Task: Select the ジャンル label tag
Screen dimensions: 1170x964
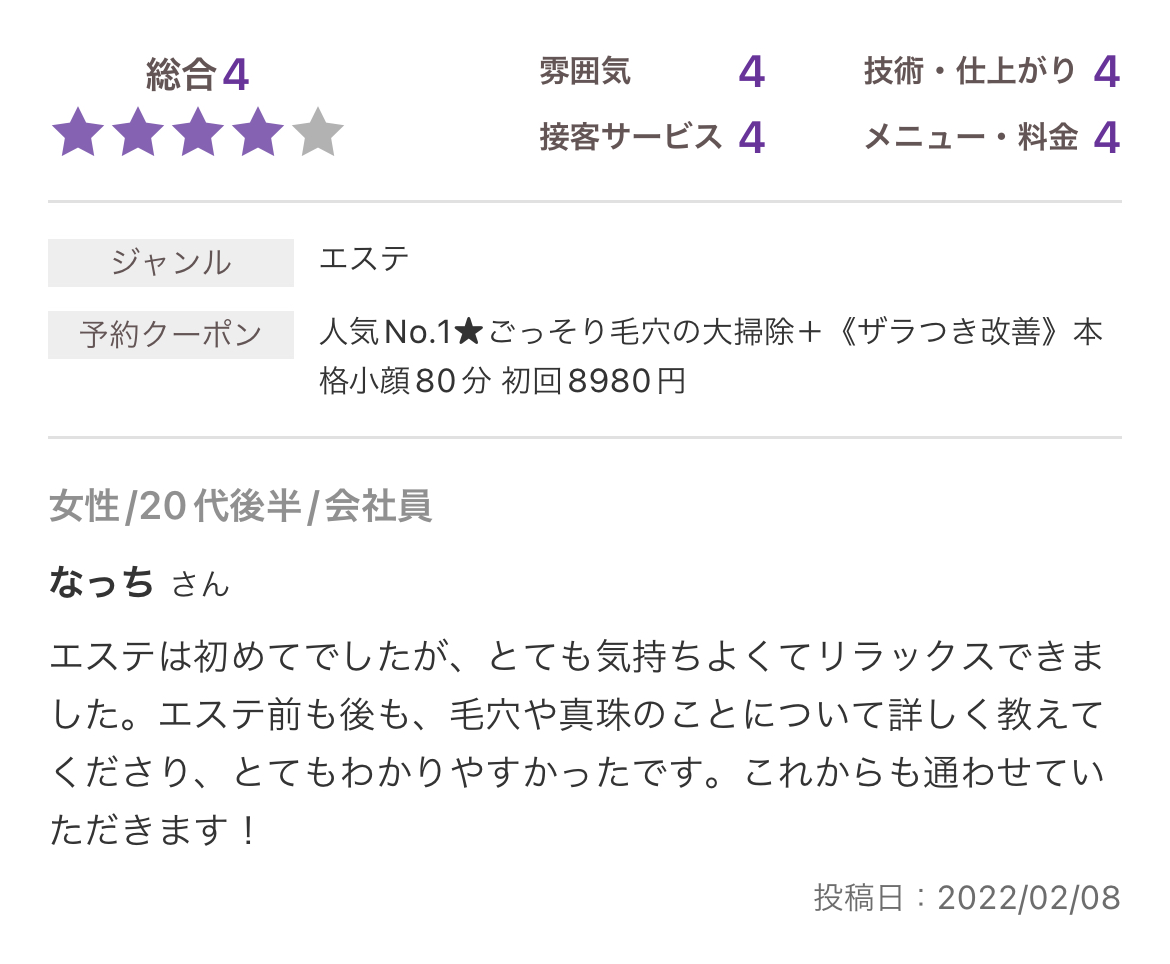Action: click(x=171, y=263)
